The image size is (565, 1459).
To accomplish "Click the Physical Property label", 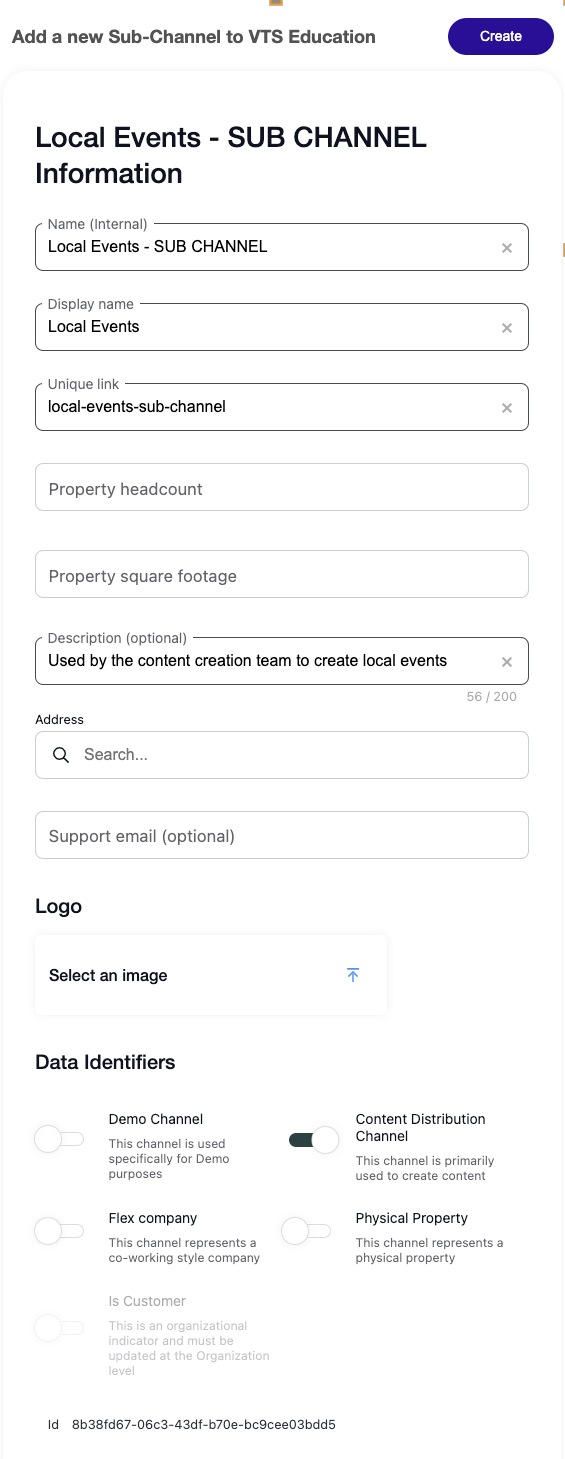I will point(412,1218).
